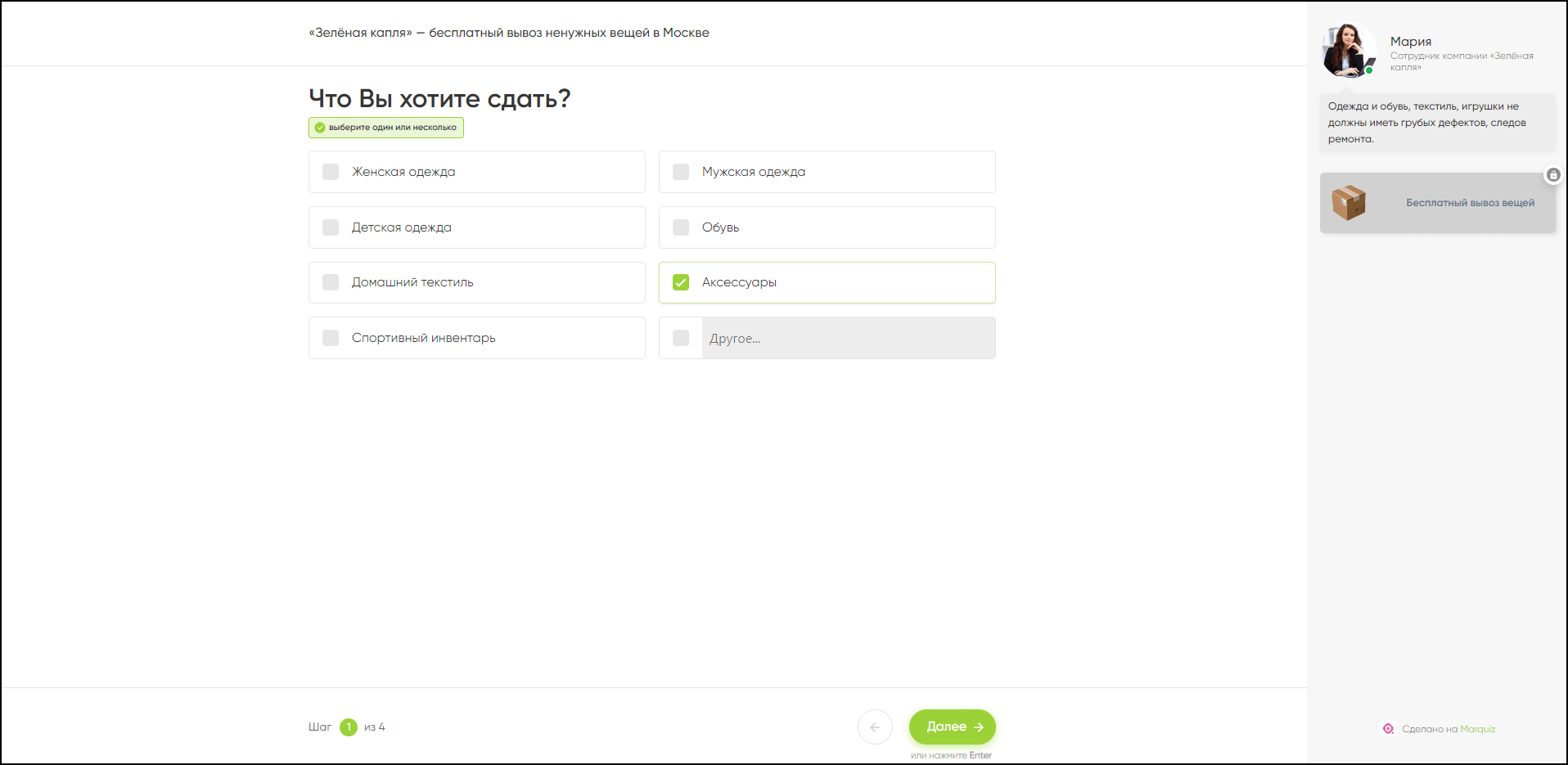
Task: Click the cardboard box gift icon
Action: click(1349, 203)
